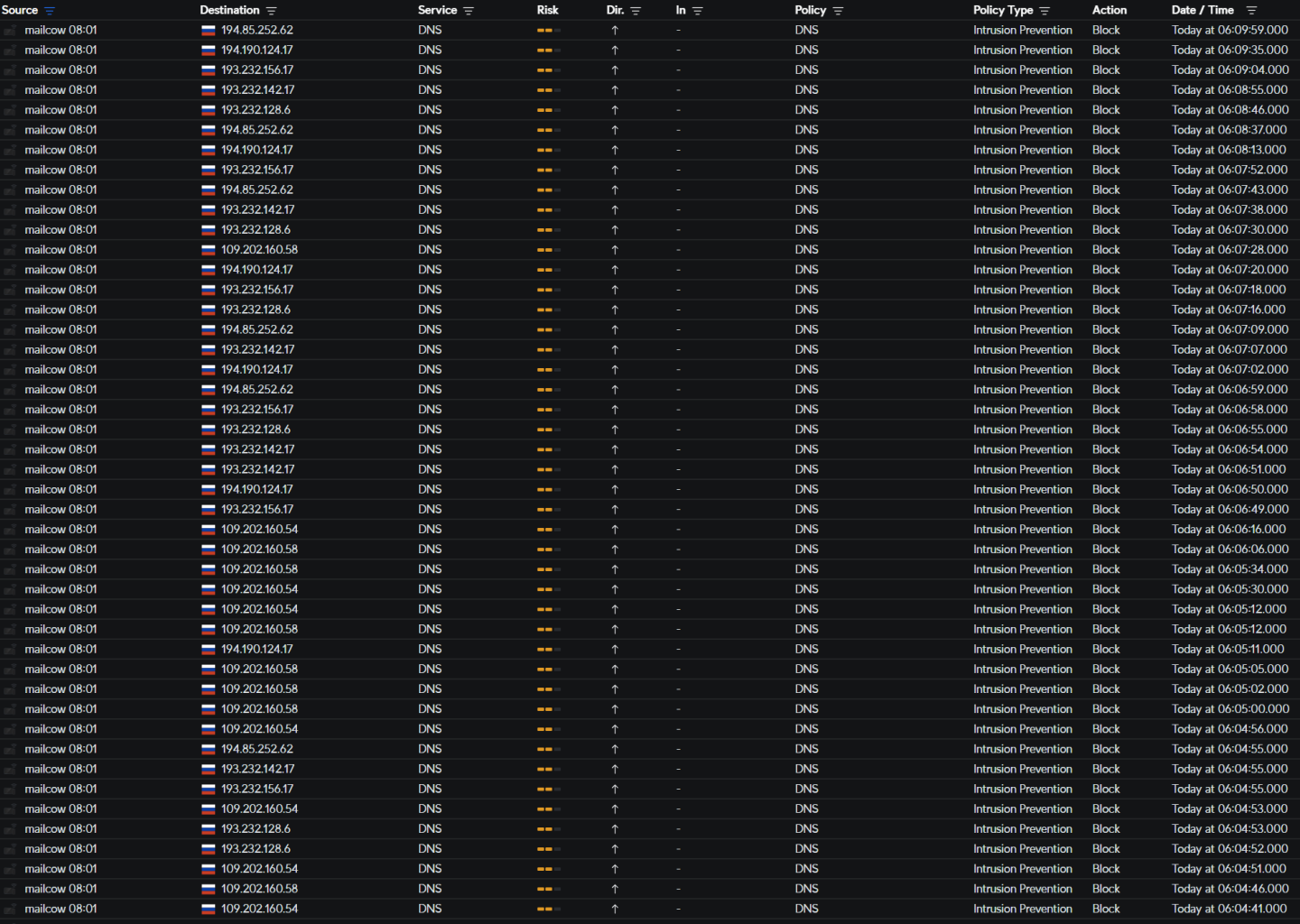1300x924 pixels.
Task: Click Intrusion Prevention in the 06:07:09 row
Action: [1022, 329]
